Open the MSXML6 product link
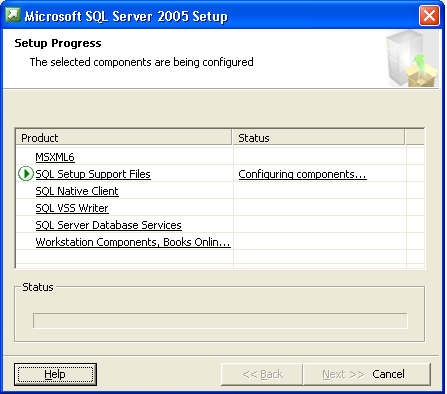447x394 pixels. [55, 157]
